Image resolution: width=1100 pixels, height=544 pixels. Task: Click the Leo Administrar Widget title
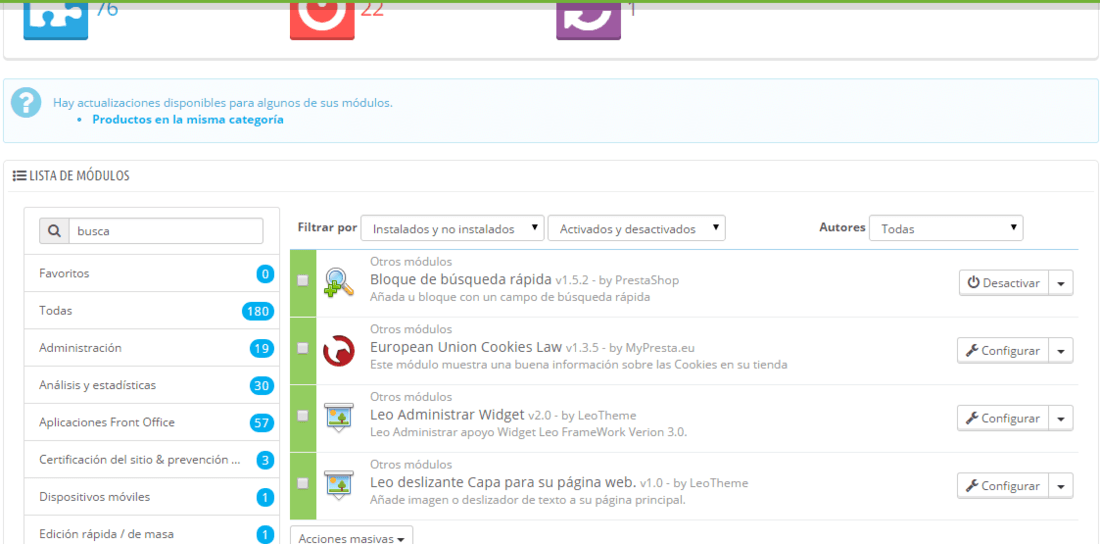(447, 414)
